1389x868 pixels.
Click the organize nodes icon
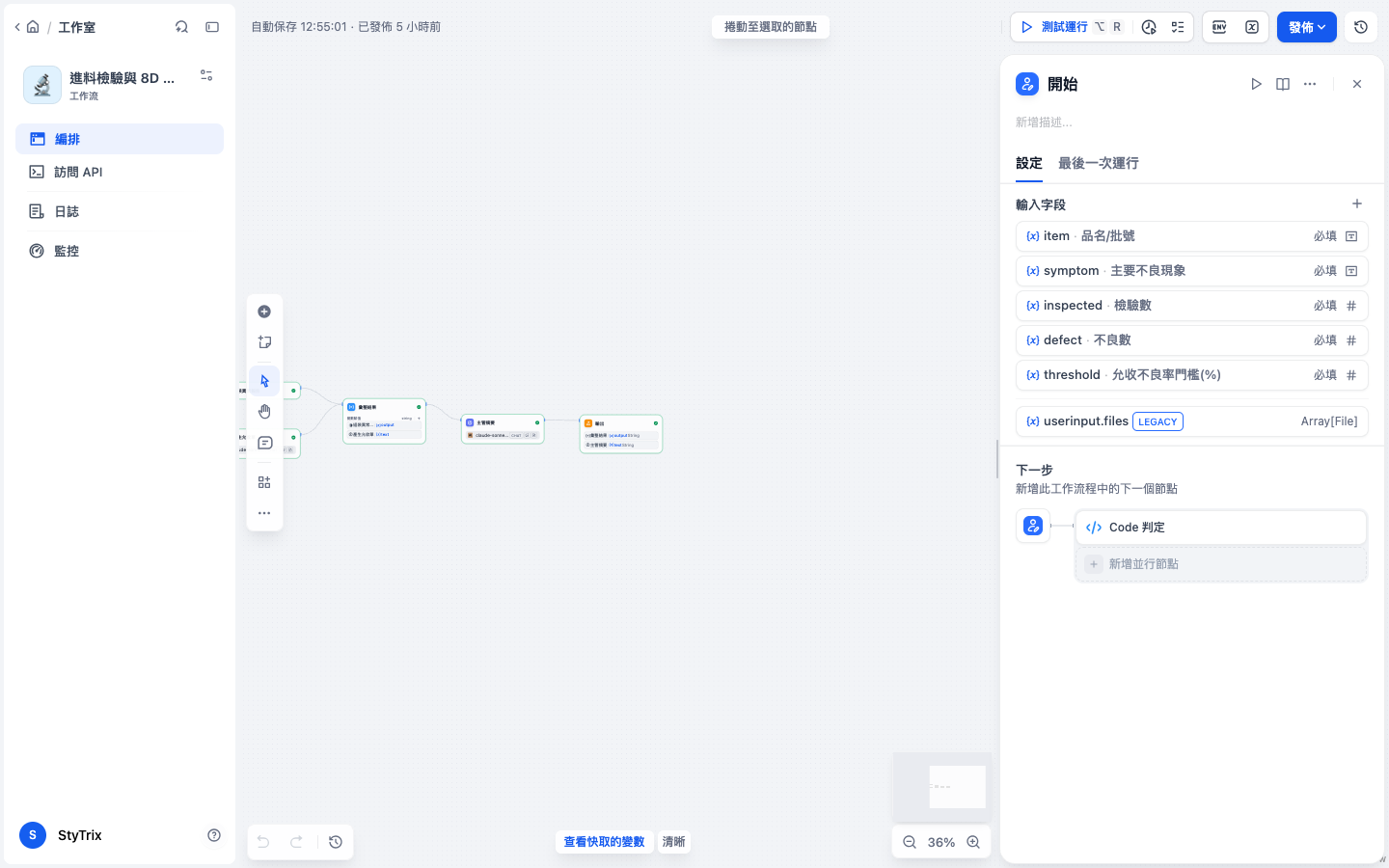[264, 482]
